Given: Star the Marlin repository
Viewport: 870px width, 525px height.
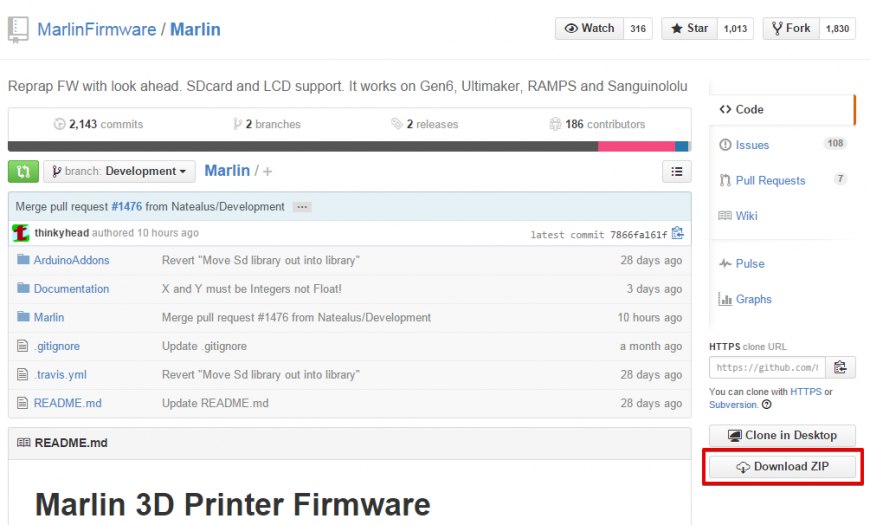Looking at the screenshot, I should pos(689,28).
